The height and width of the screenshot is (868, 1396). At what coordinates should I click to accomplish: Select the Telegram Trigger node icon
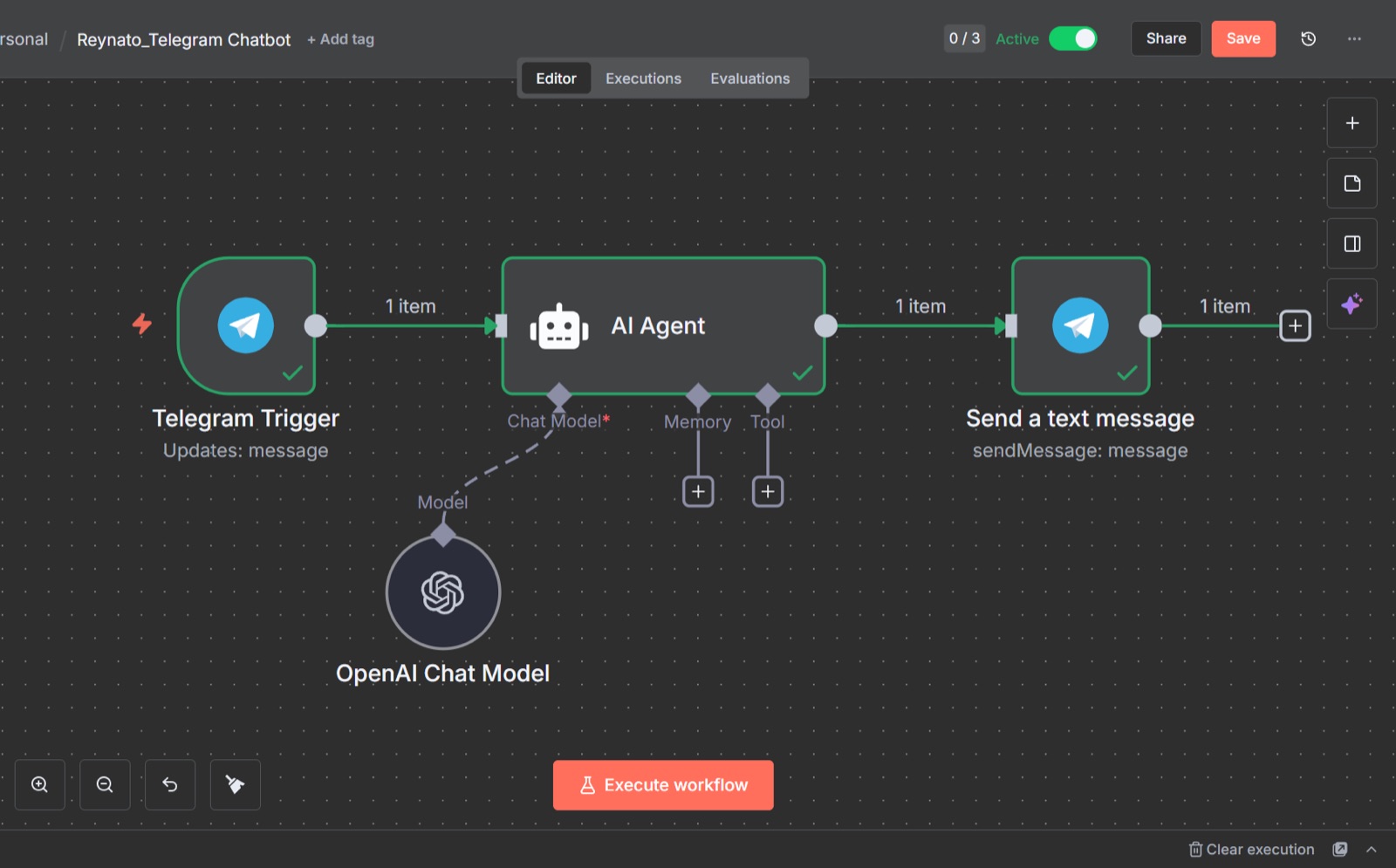[246, 325]
